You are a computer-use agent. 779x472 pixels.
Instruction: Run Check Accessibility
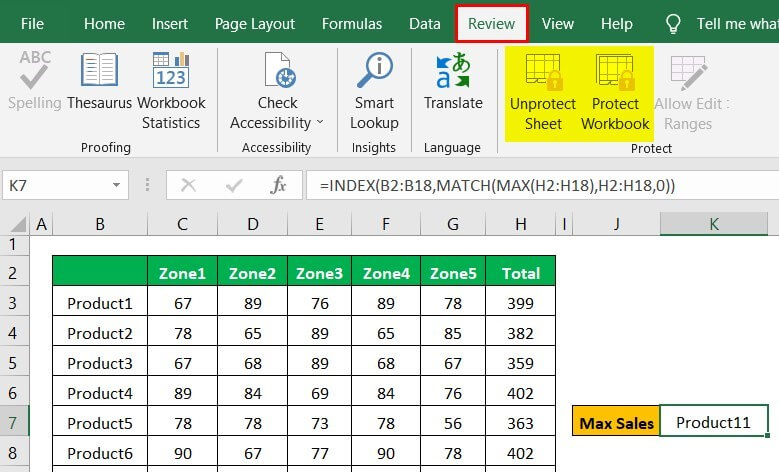click(277, 90)
